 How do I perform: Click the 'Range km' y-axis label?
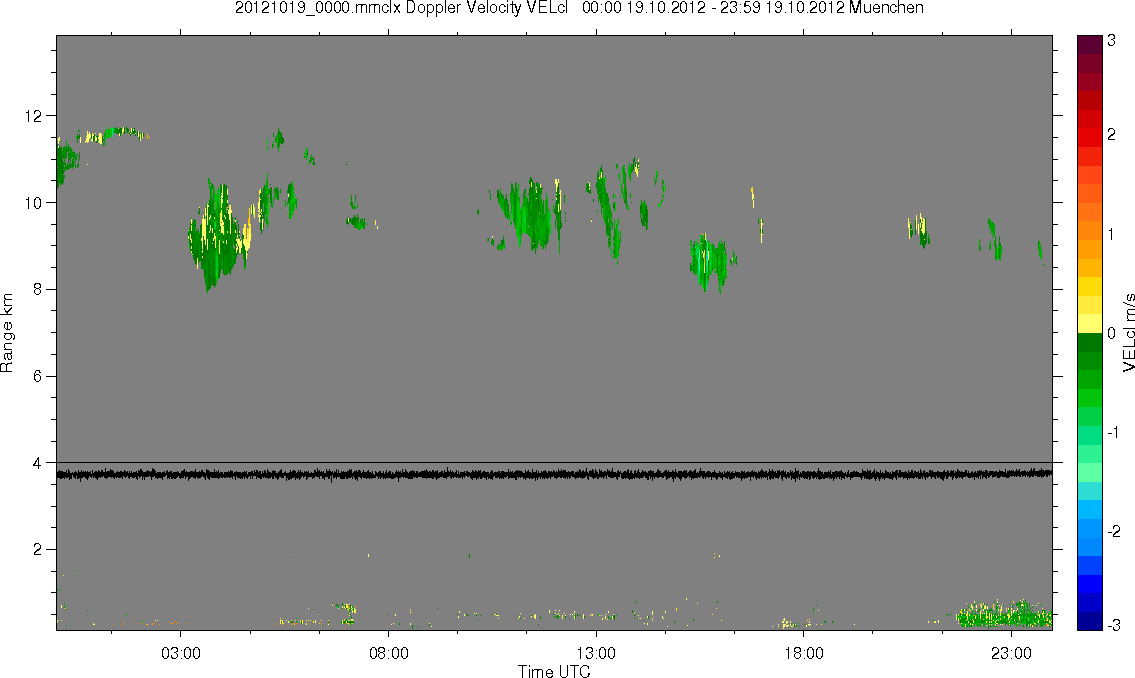pyautogui.click(x=7, y=333)
